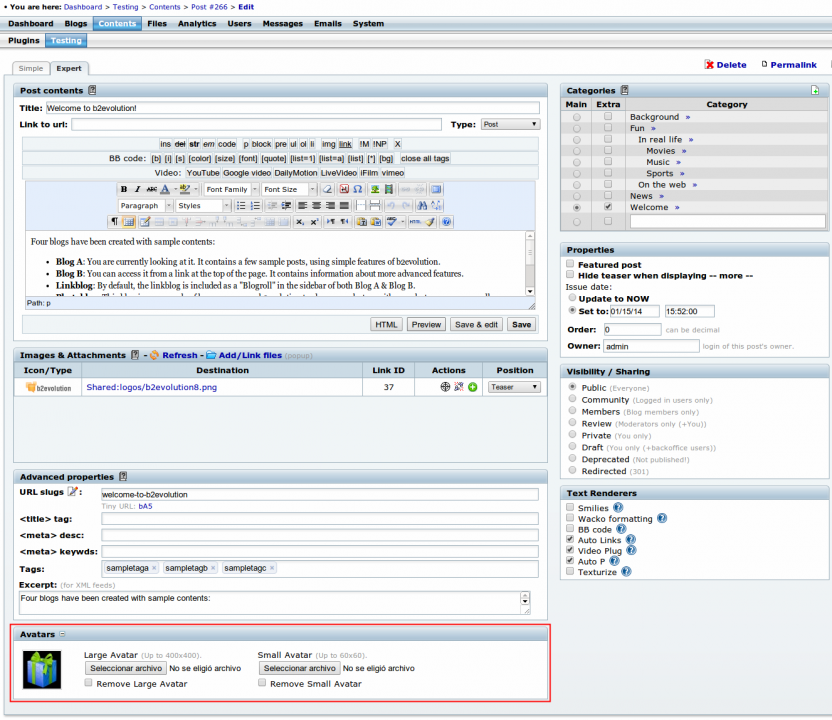Switch to the Simple tab
This screenshot has width=832, height=720.
[x=31, y=68]
